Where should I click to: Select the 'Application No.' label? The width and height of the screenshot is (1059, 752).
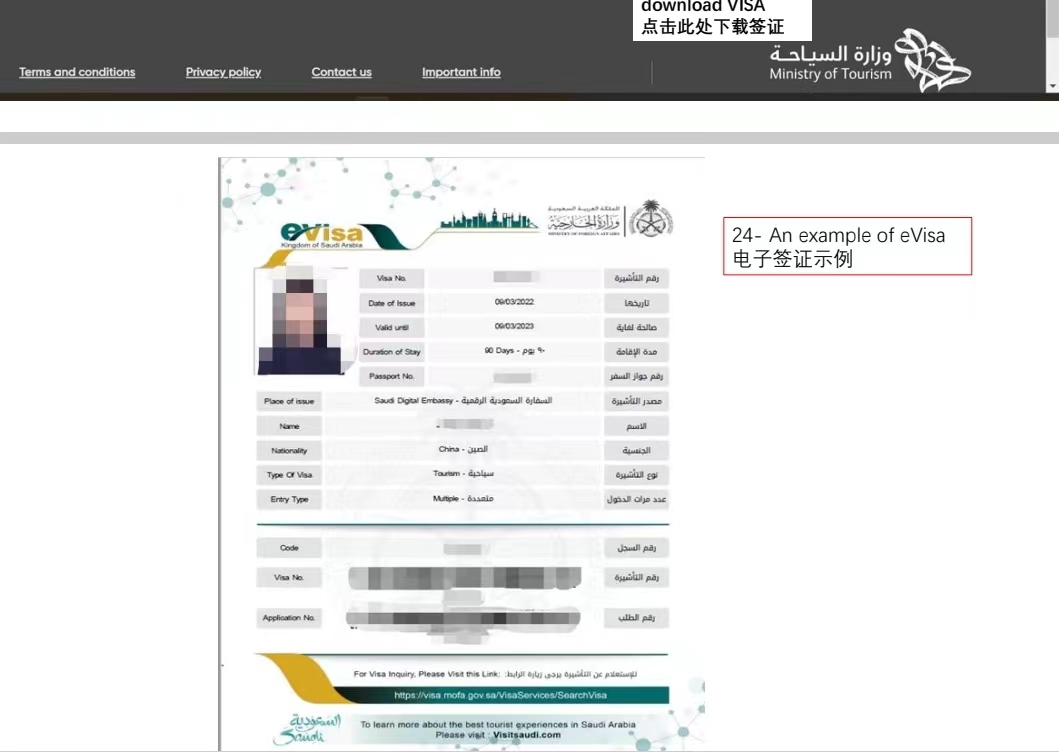coord(289,618)
